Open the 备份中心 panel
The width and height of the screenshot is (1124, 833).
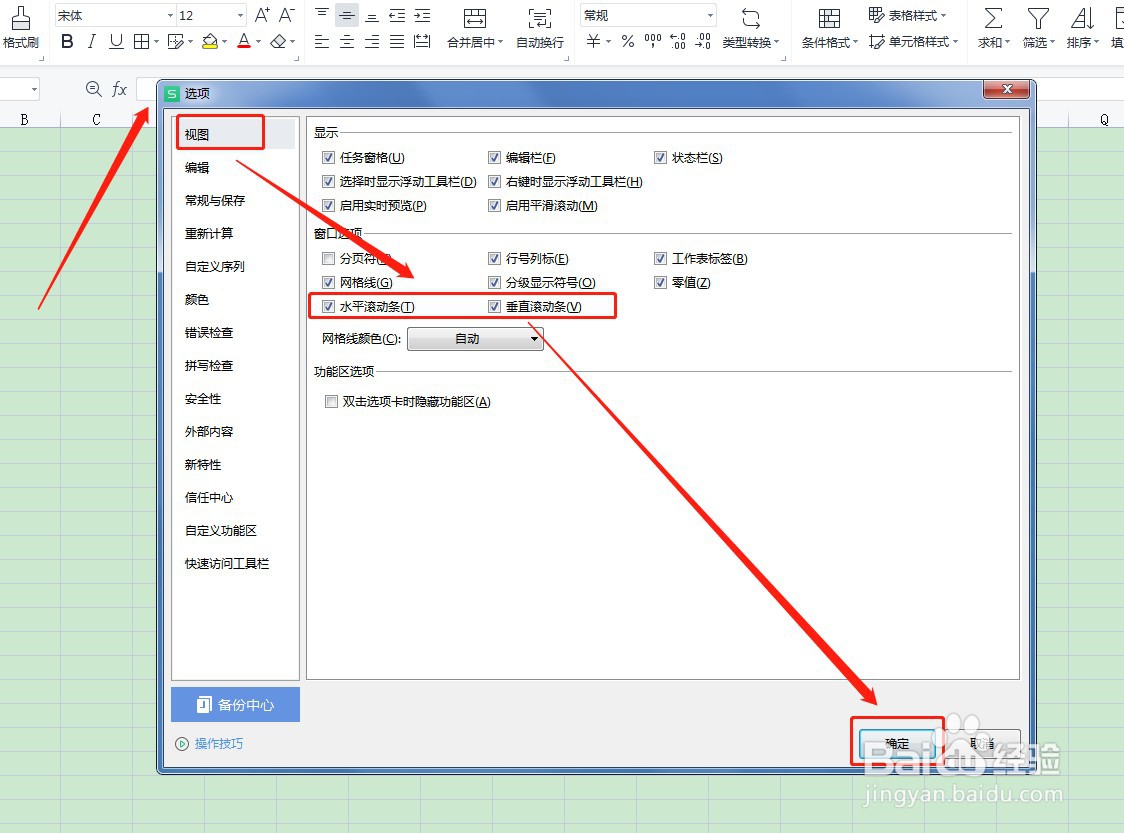235,705
